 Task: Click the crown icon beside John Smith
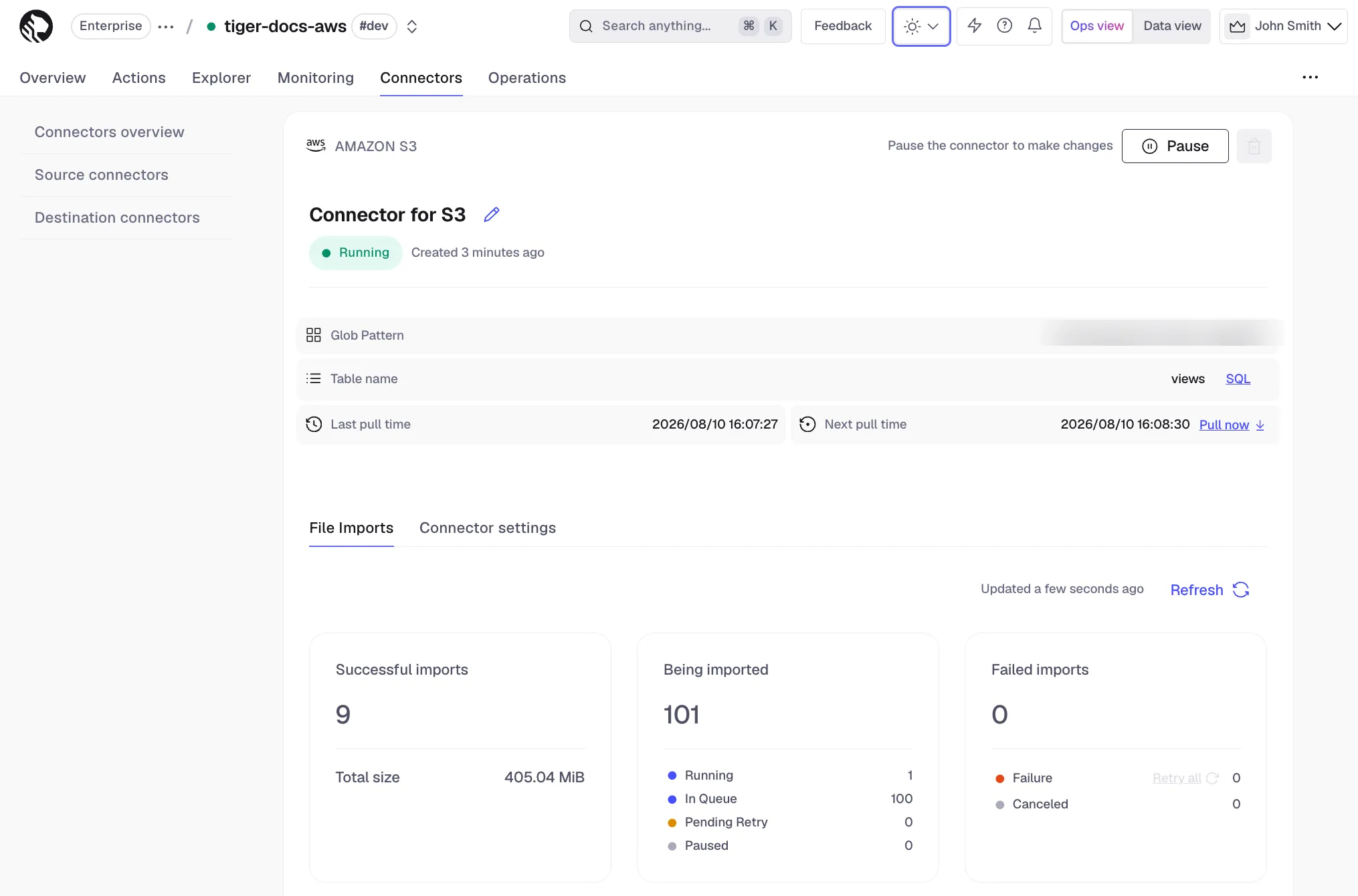tap(1238, 26)
